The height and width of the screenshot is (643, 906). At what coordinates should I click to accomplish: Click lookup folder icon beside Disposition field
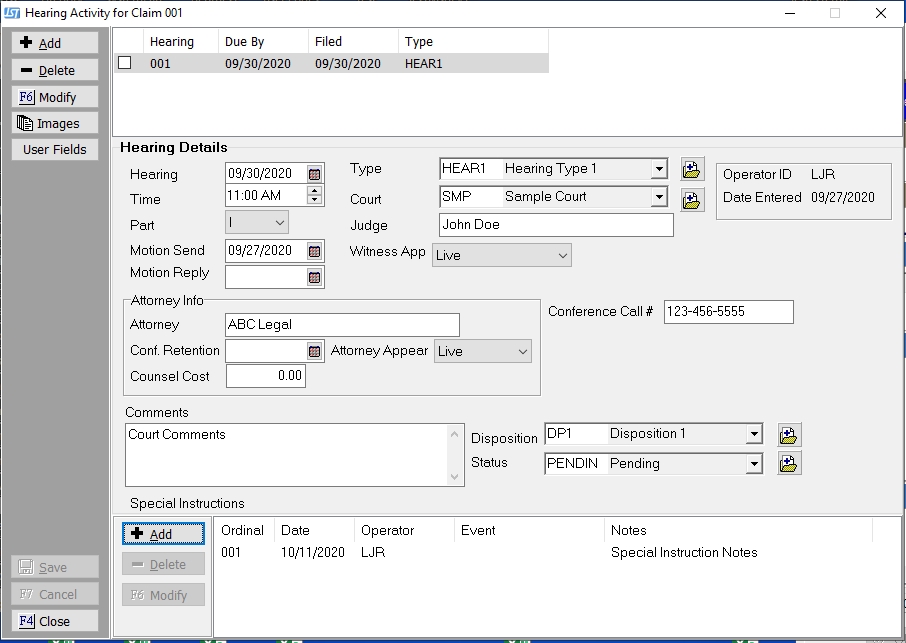[x=789, y=435]
